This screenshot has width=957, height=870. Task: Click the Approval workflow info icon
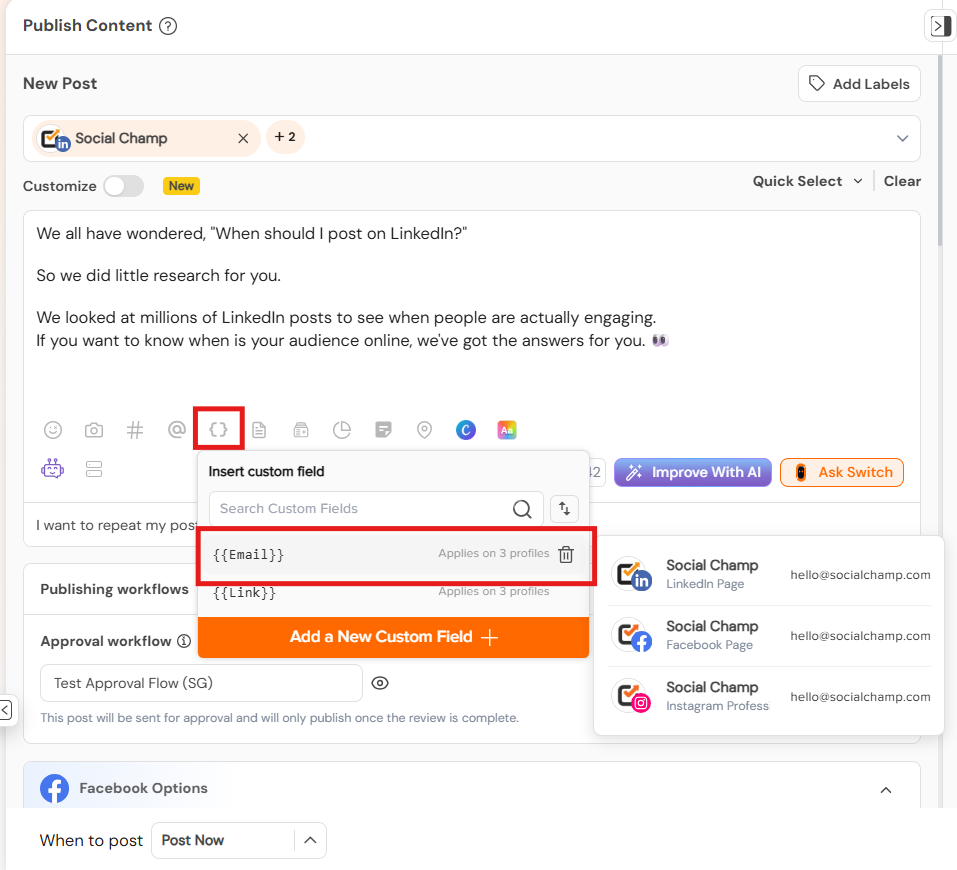pos(184,641)
